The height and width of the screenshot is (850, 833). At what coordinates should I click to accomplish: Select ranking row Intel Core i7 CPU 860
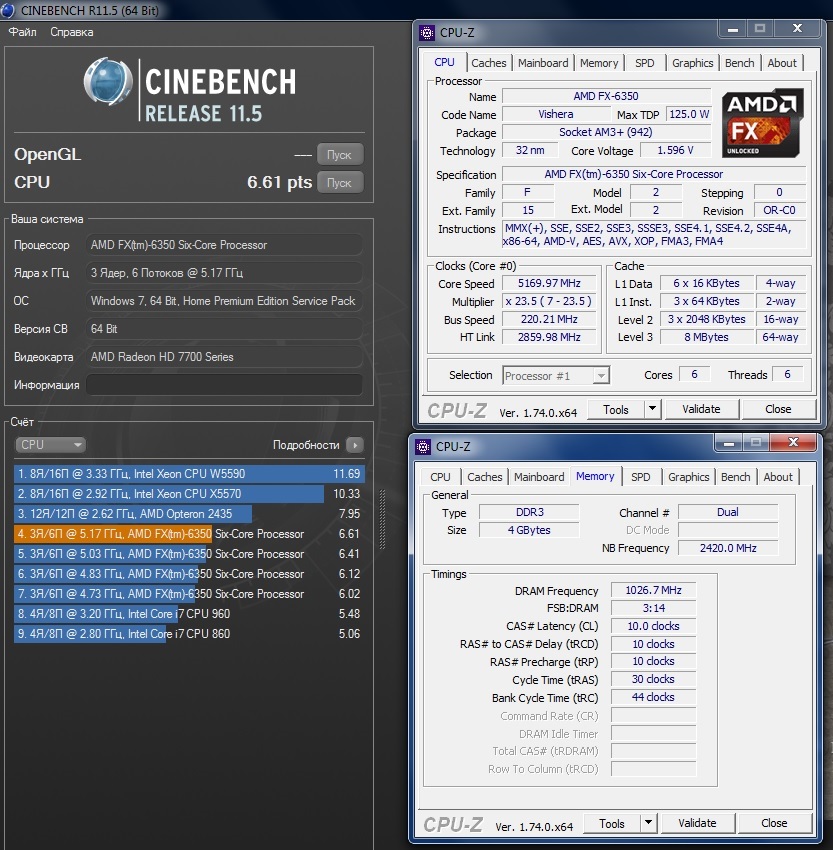click(189, 634)
